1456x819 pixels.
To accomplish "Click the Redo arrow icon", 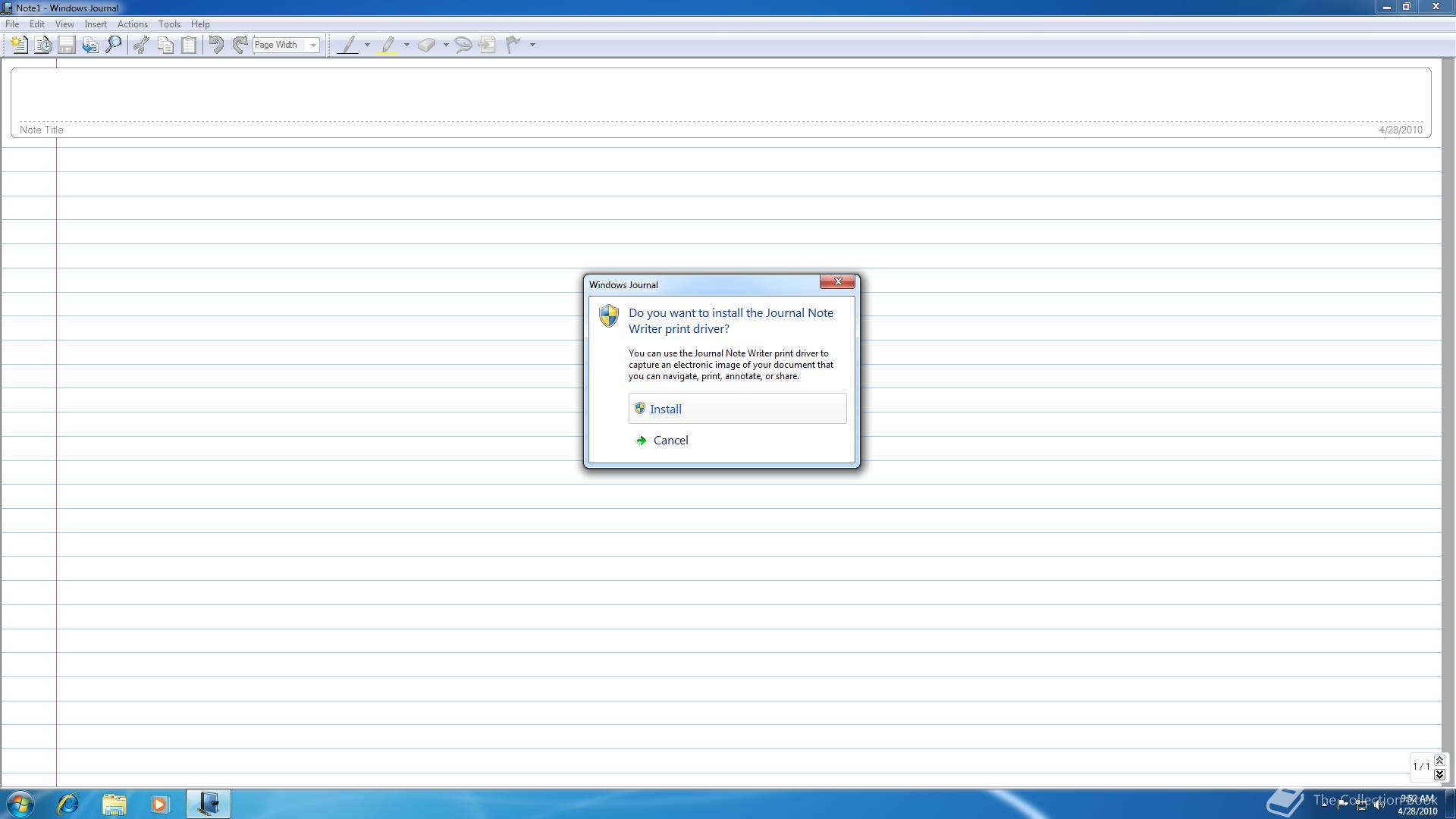I will (240, 45).
